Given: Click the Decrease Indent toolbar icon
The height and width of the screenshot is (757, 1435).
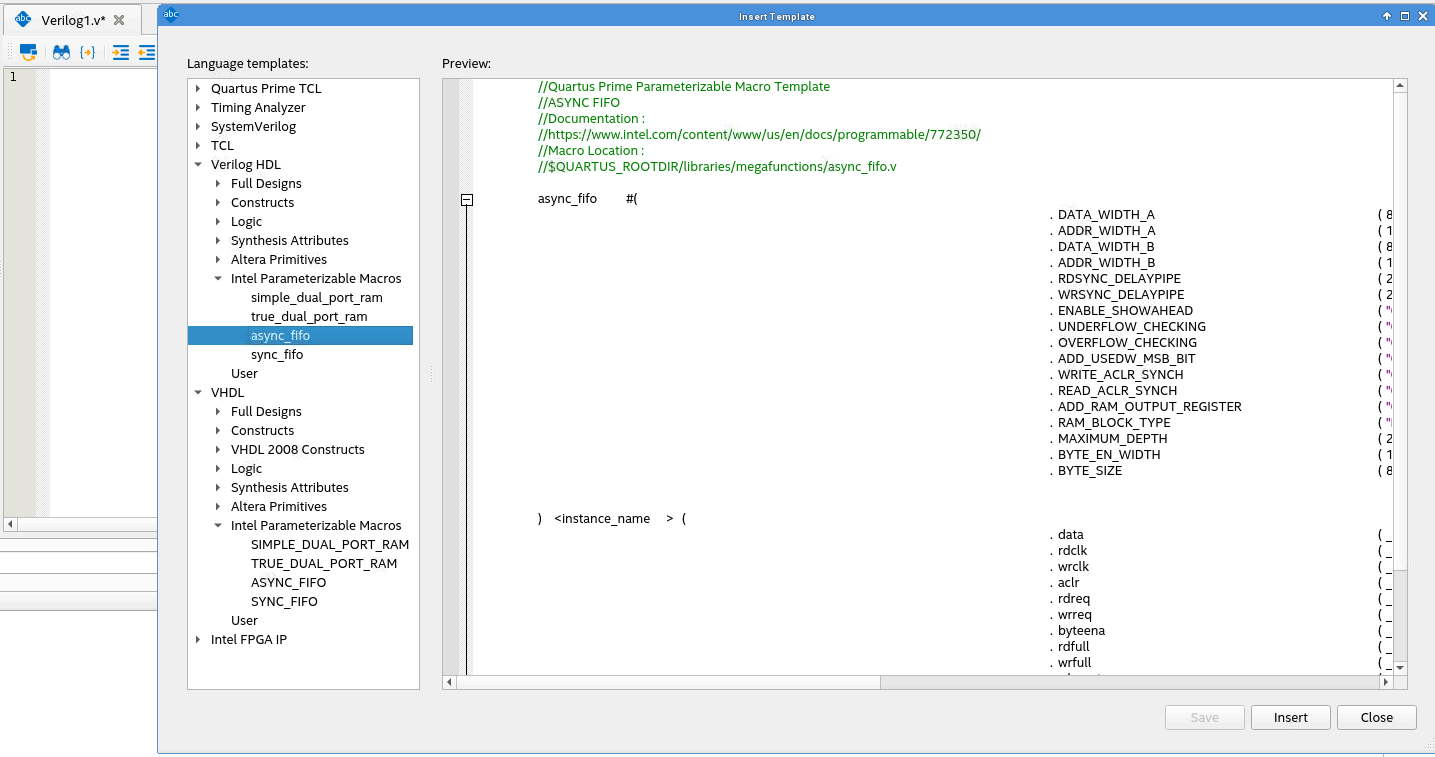Looking at the screenshot, I should coord(146,52).
